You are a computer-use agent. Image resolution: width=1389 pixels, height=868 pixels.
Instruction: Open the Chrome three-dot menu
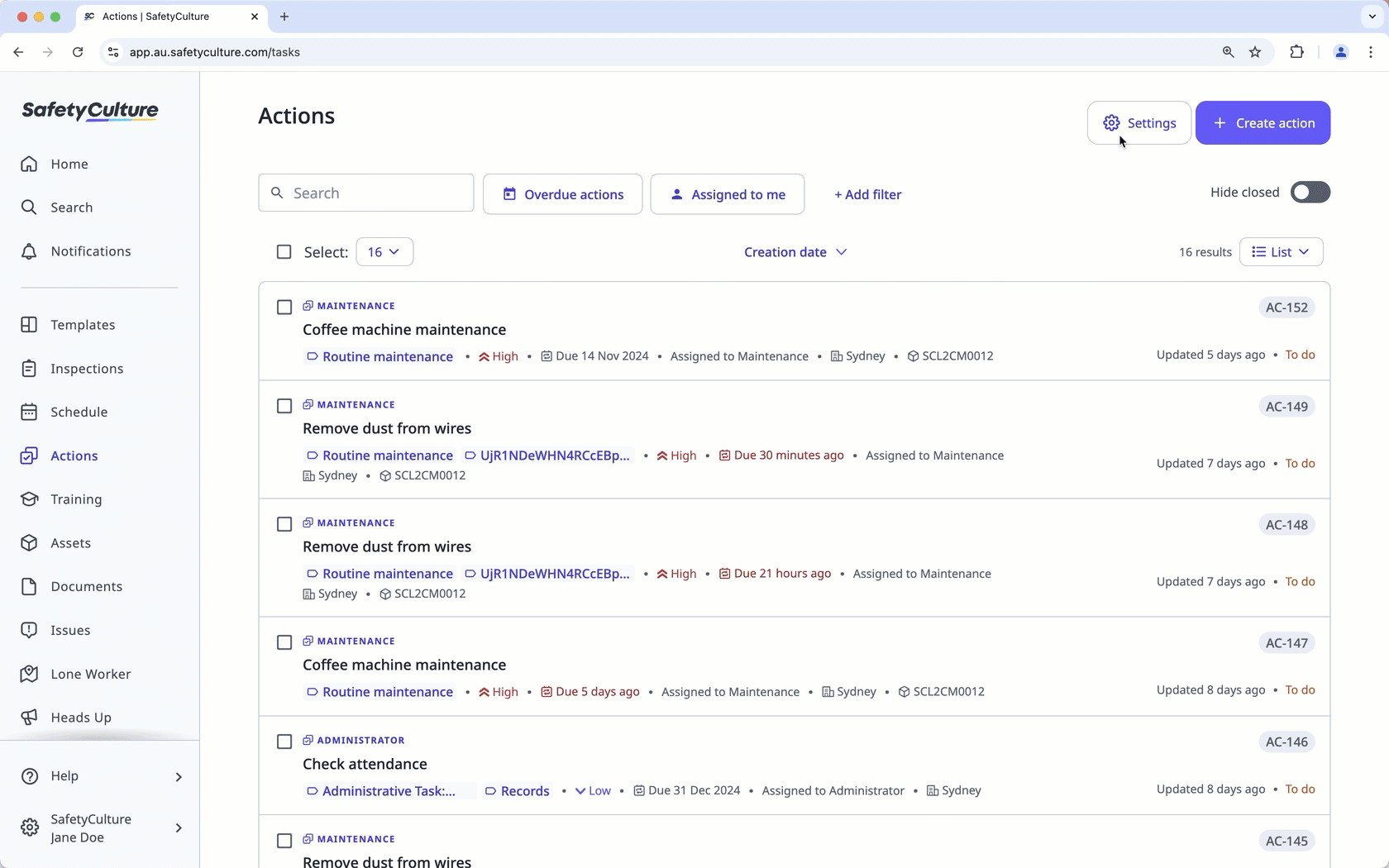(1371, 52)
